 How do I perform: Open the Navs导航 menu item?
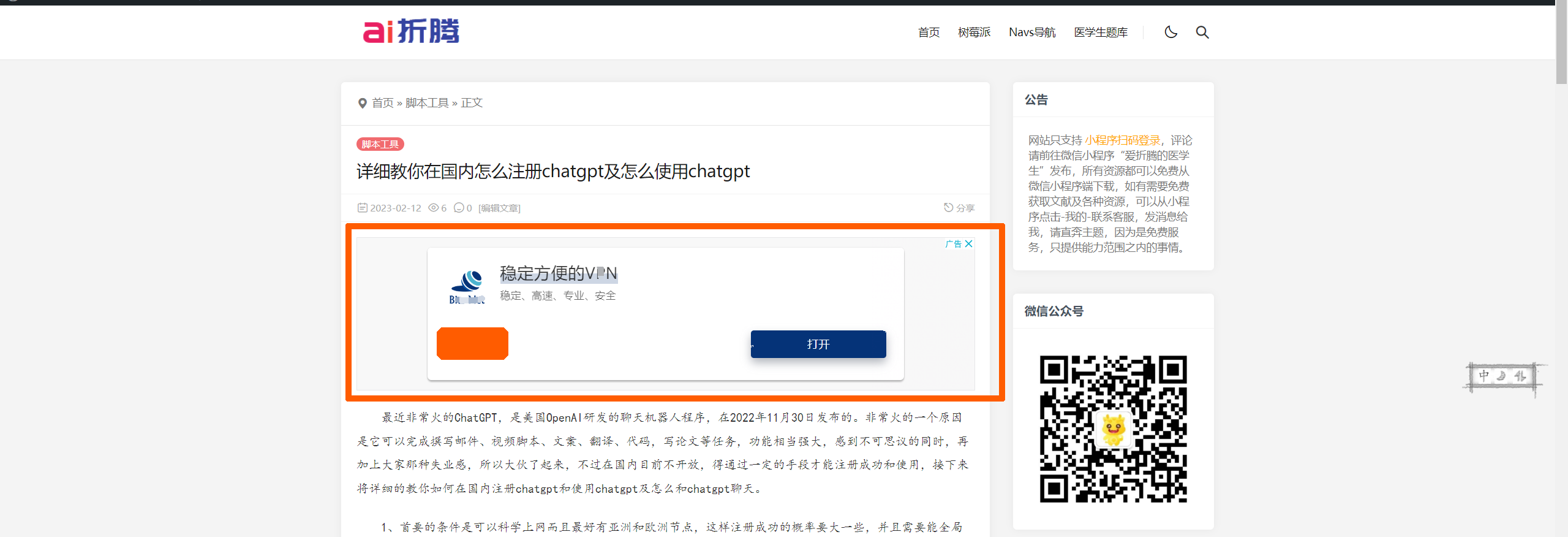tap(1032, 32)
